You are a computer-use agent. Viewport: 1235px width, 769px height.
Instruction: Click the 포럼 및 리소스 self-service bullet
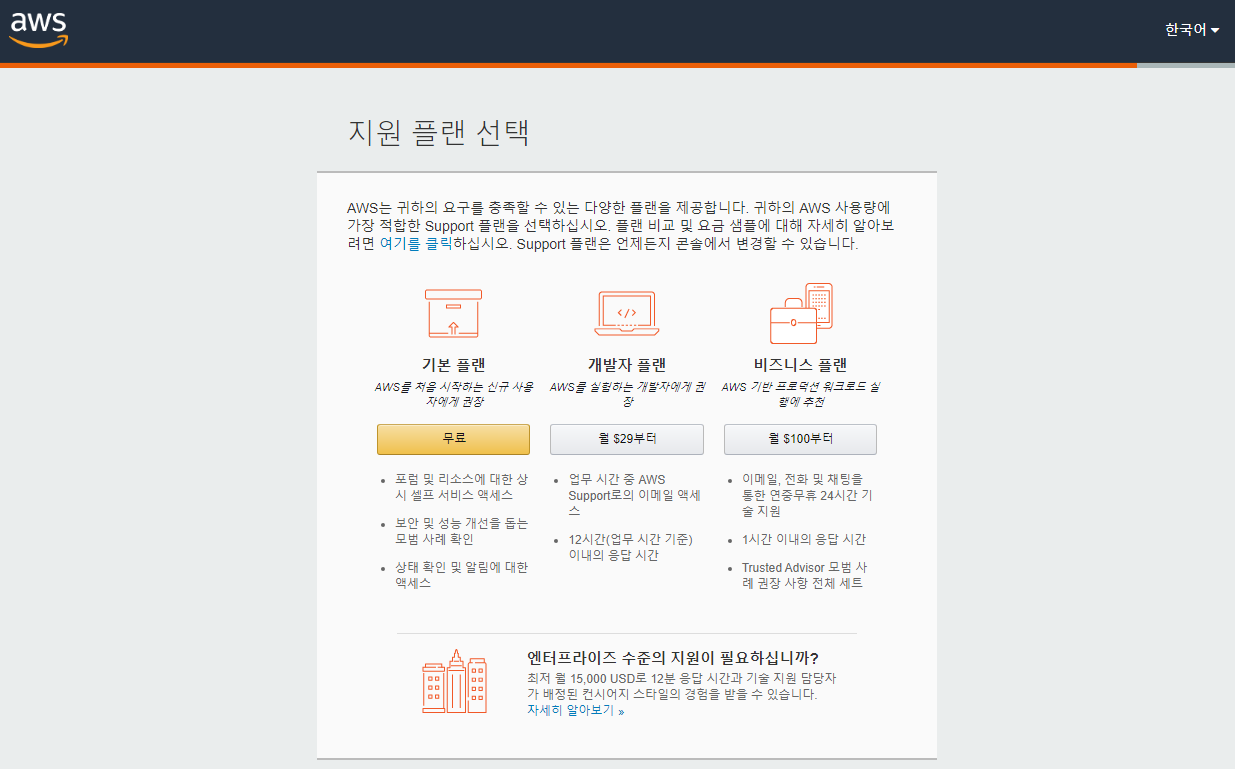coord(461,487)
